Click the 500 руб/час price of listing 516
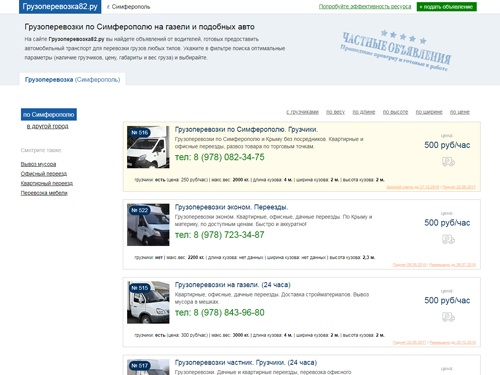Image resolution: width=500 pixels, height=375 pixels. point(447,145)
